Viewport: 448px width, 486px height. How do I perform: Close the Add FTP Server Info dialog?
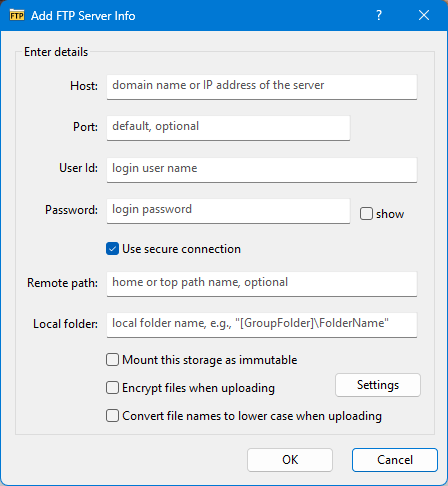pyautogui.click(x=424, y=15)
